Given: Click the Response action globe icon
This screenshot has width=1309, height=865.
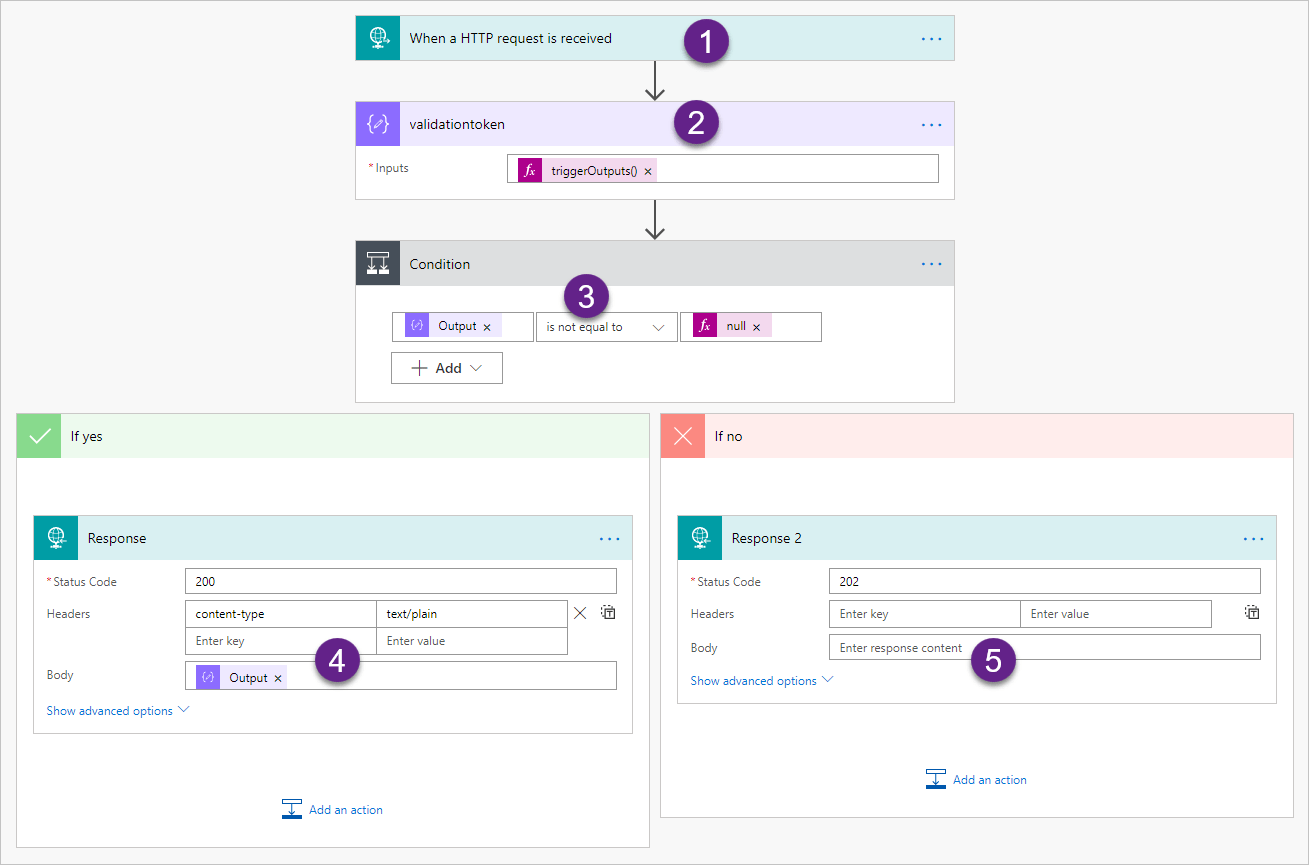Looking at the screenshot, I should (55, 537).
